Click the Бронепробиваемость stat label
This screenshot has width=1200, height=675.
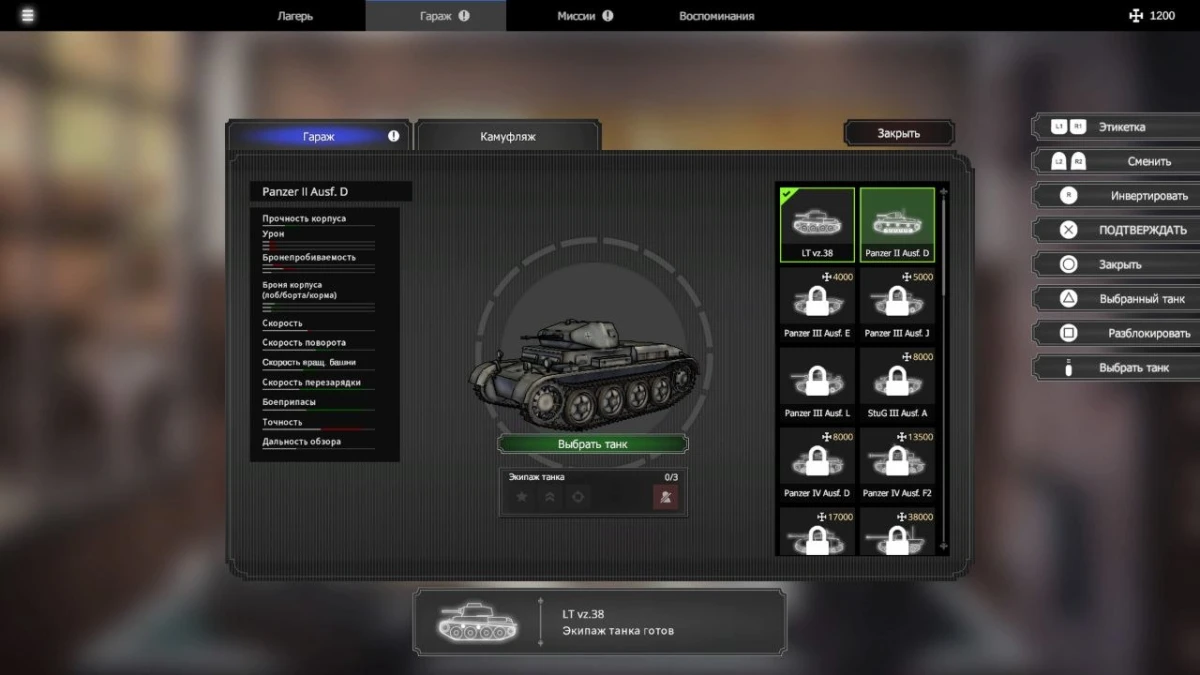[309, 257]
